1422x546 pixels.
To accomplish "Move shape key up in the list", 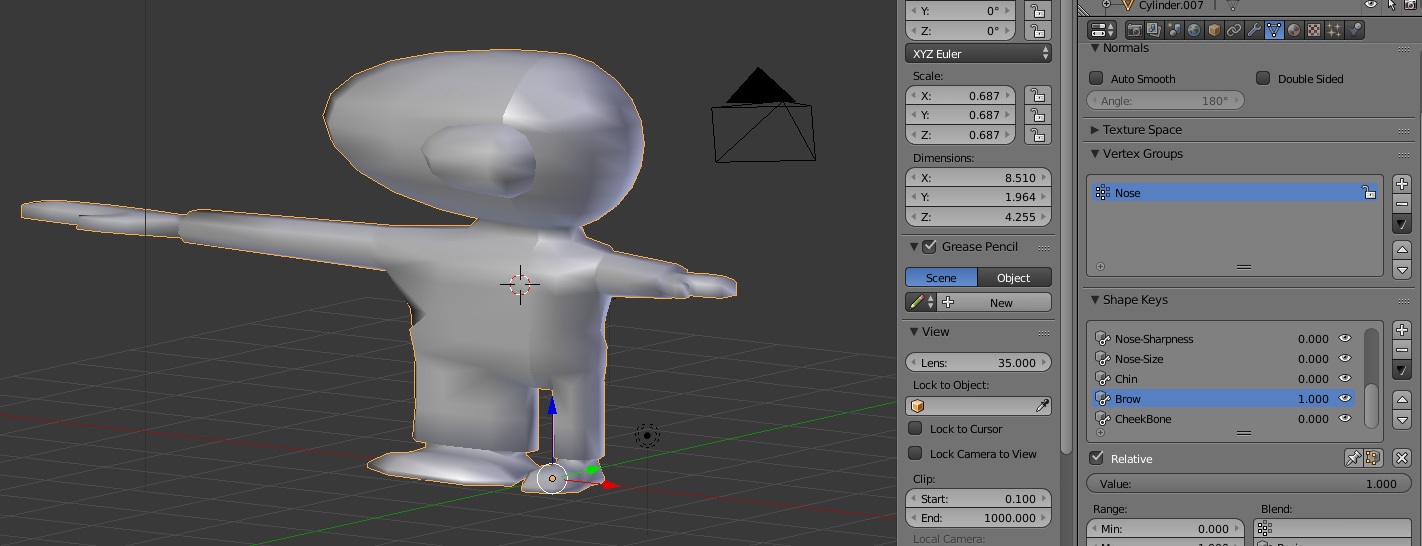I will coord(1402,398).
